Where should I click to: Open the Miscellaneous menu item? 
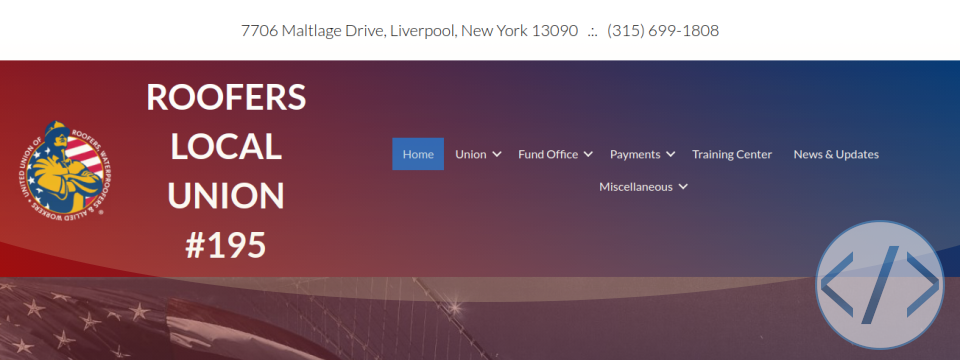coord(636,187)
